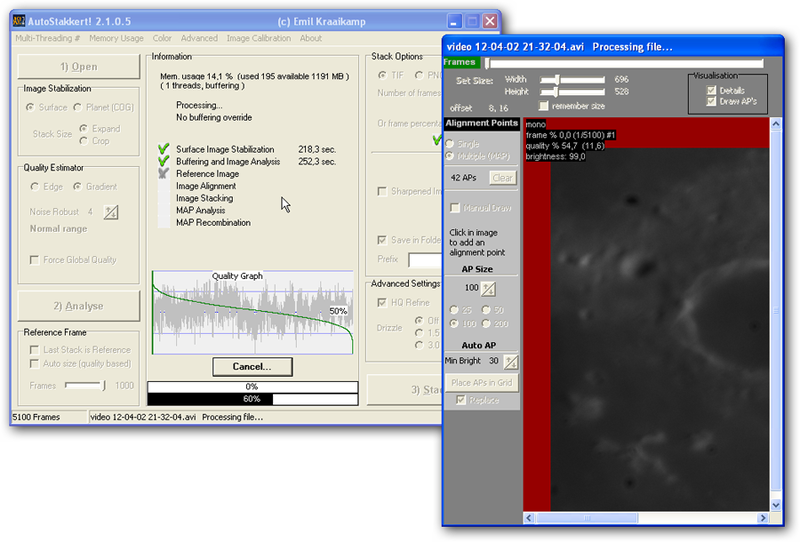
Task: Click the preview vertical scrollbar up arrow
Action: (x=776, y=124)
